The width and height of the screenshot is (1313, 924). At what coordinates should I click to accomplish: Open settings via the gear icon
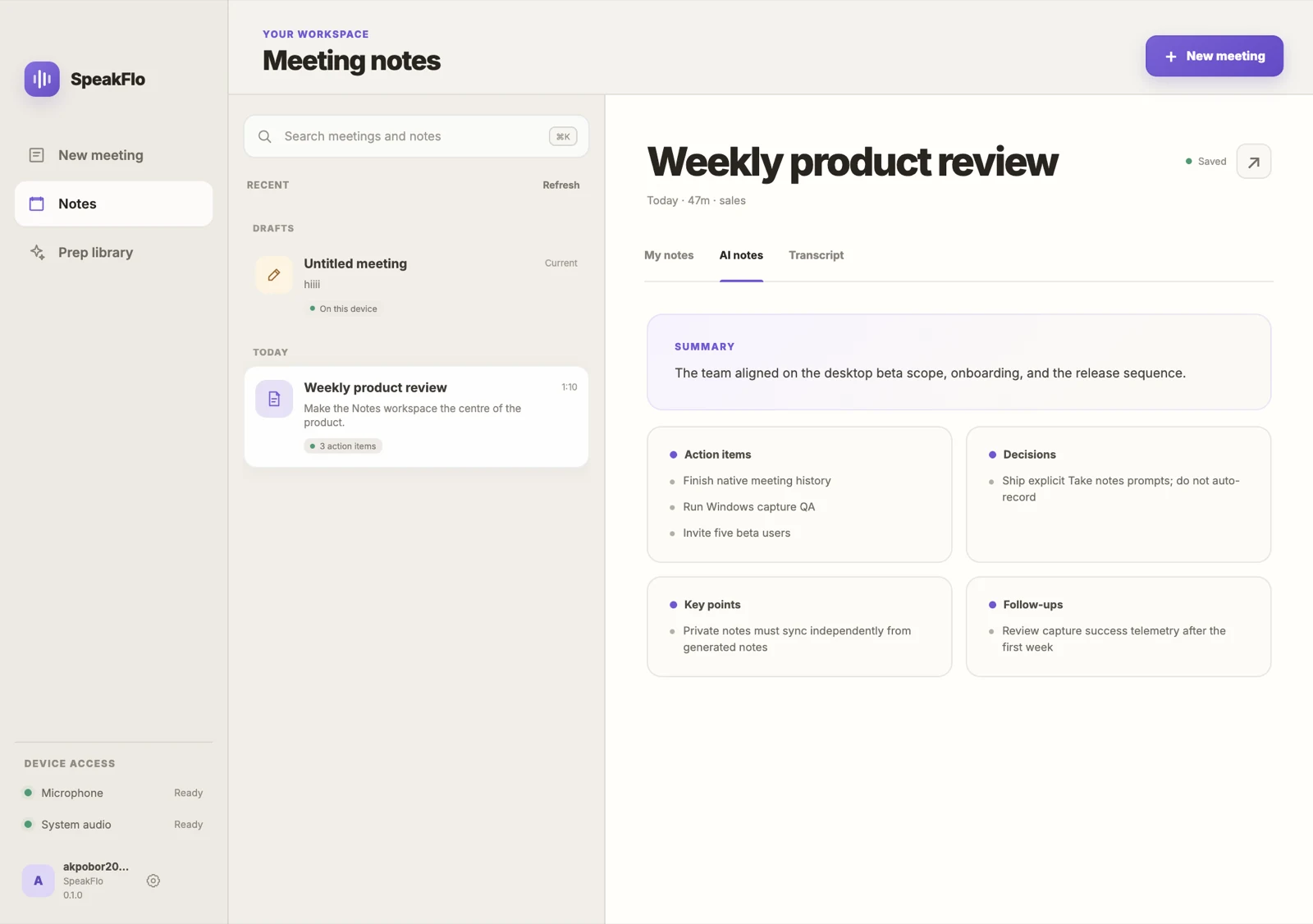click(153, 881)
